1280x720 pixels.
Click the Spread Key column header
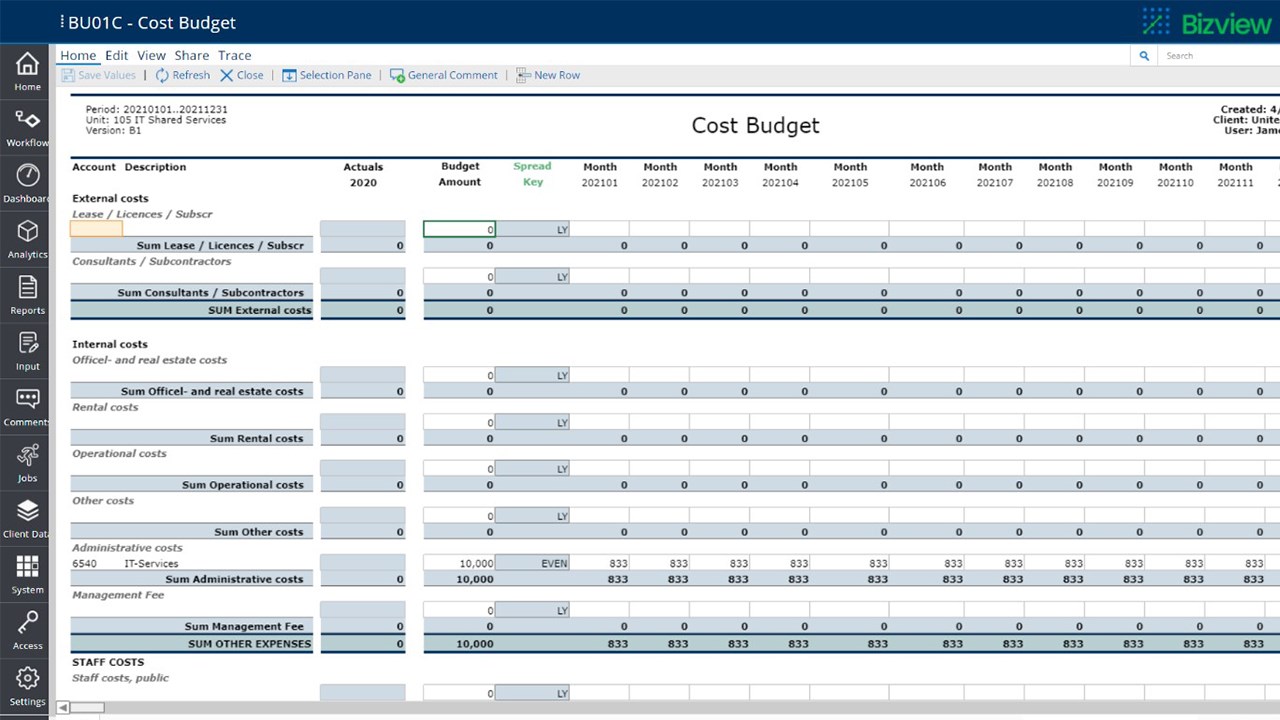point(532,174)
